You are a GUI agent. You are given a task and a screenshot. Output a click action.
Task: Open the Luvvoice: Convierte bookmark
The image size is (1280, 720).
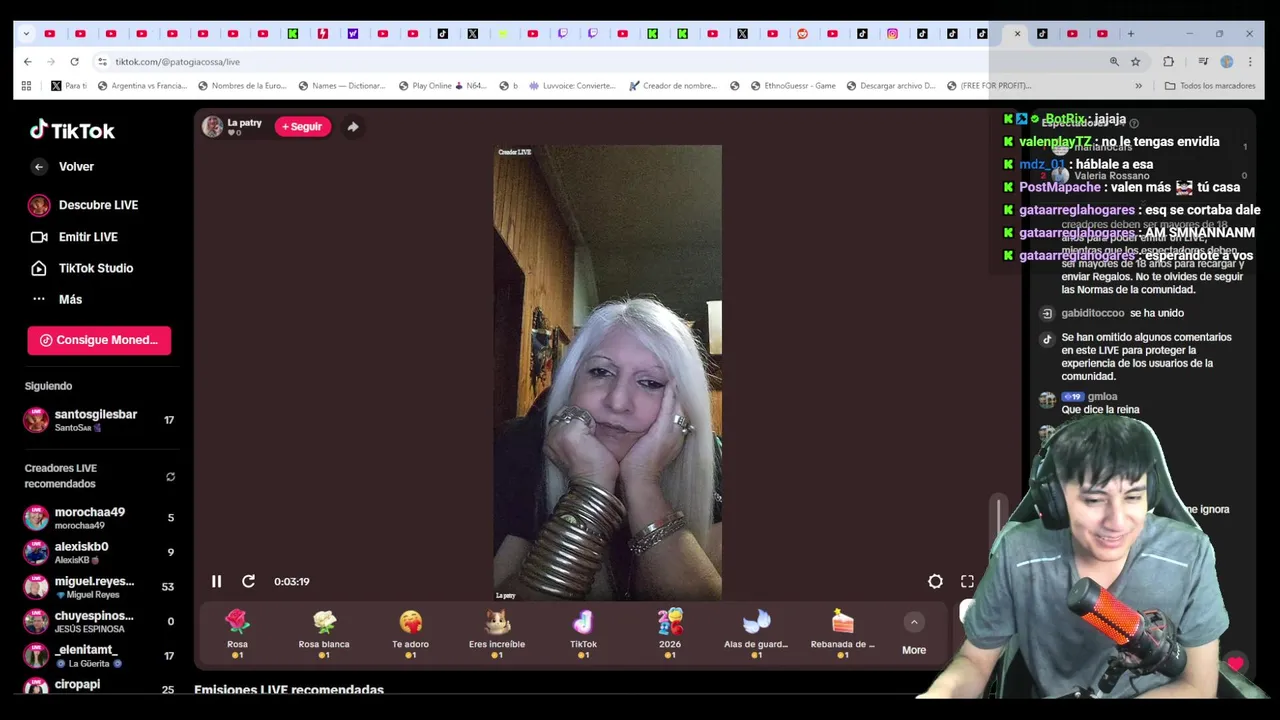pyautogui.click(x=572, y=86)
